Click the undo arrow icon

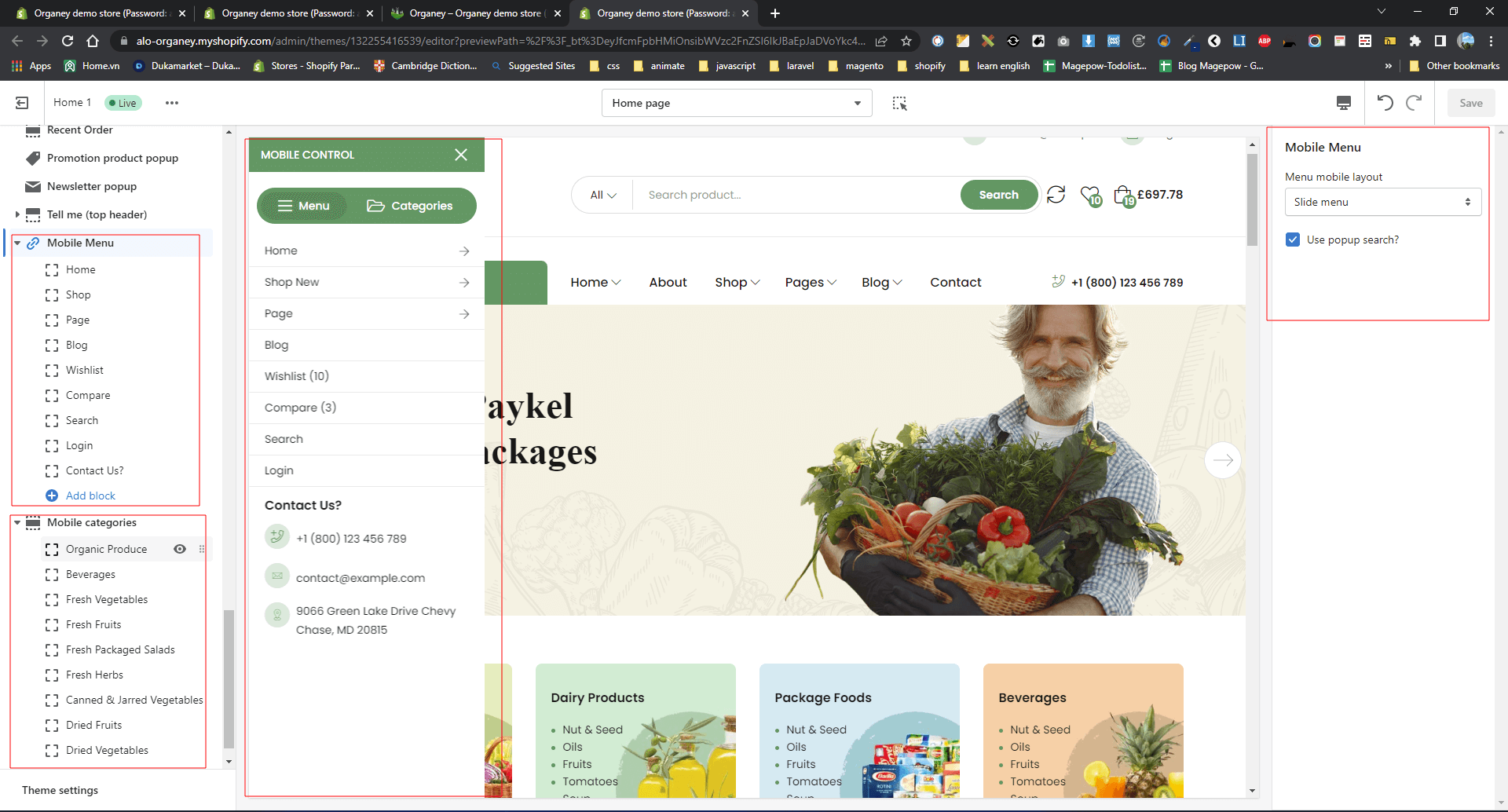coord(1385,103)
